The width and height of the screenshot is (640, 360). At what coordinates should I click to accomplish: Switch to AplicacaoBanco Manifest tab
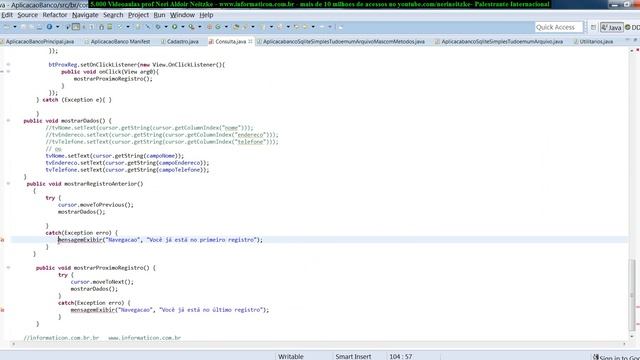(118, 42)
